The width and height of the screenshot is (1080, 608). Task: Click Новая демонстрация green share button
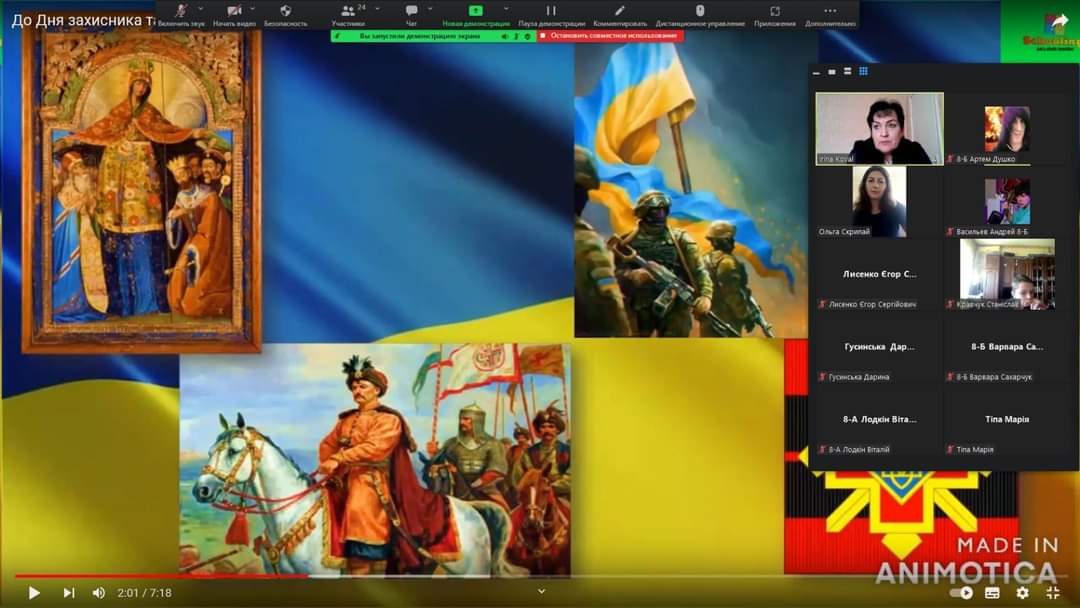476,14
